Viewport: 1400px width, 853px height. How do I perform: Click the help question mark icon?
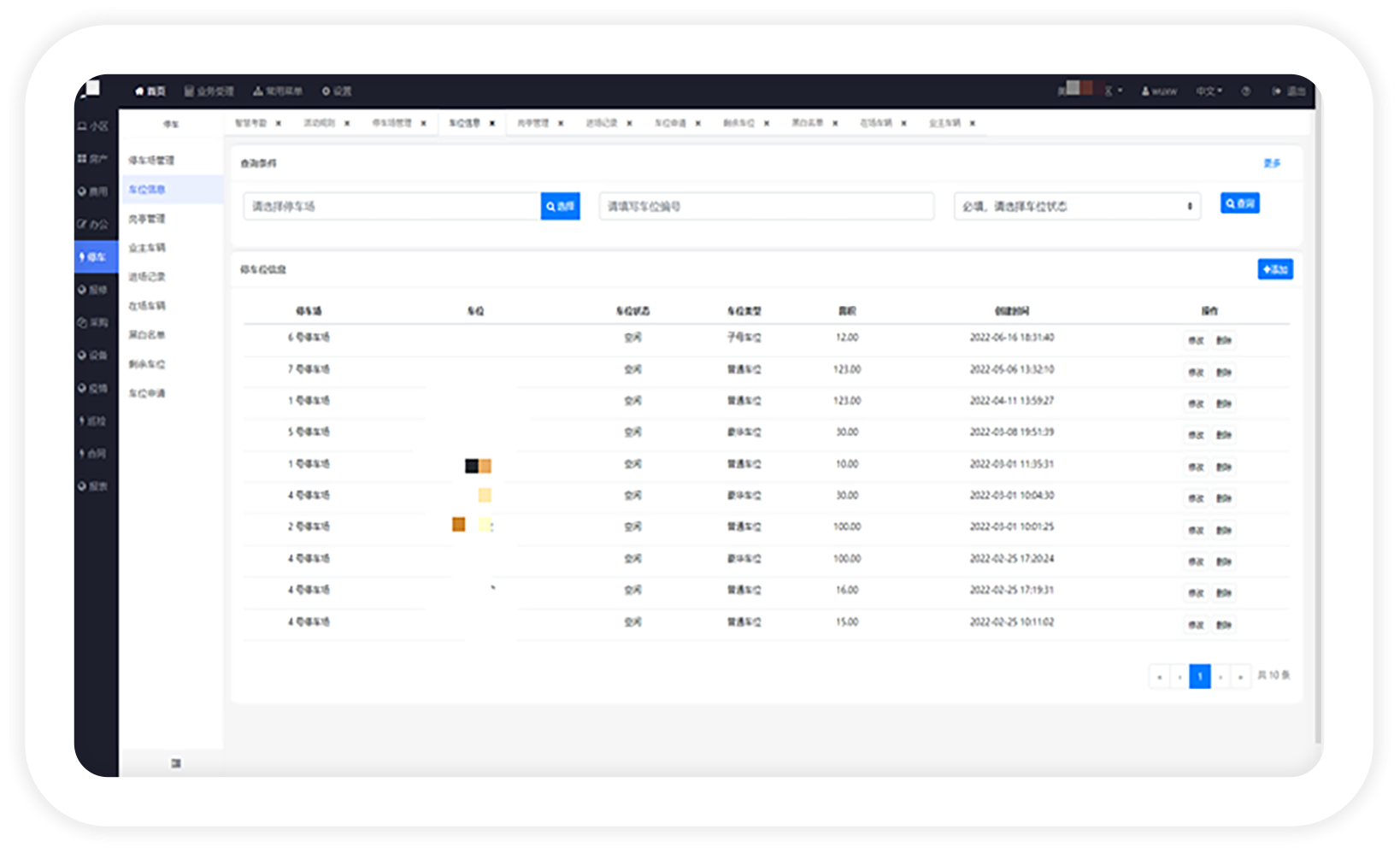[1245, 91]
